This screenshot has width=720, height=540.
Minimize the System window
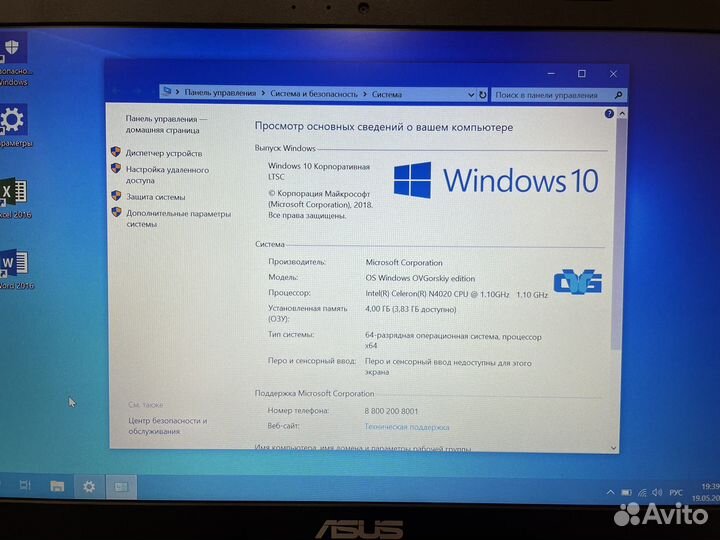click(x=551, y=73)
